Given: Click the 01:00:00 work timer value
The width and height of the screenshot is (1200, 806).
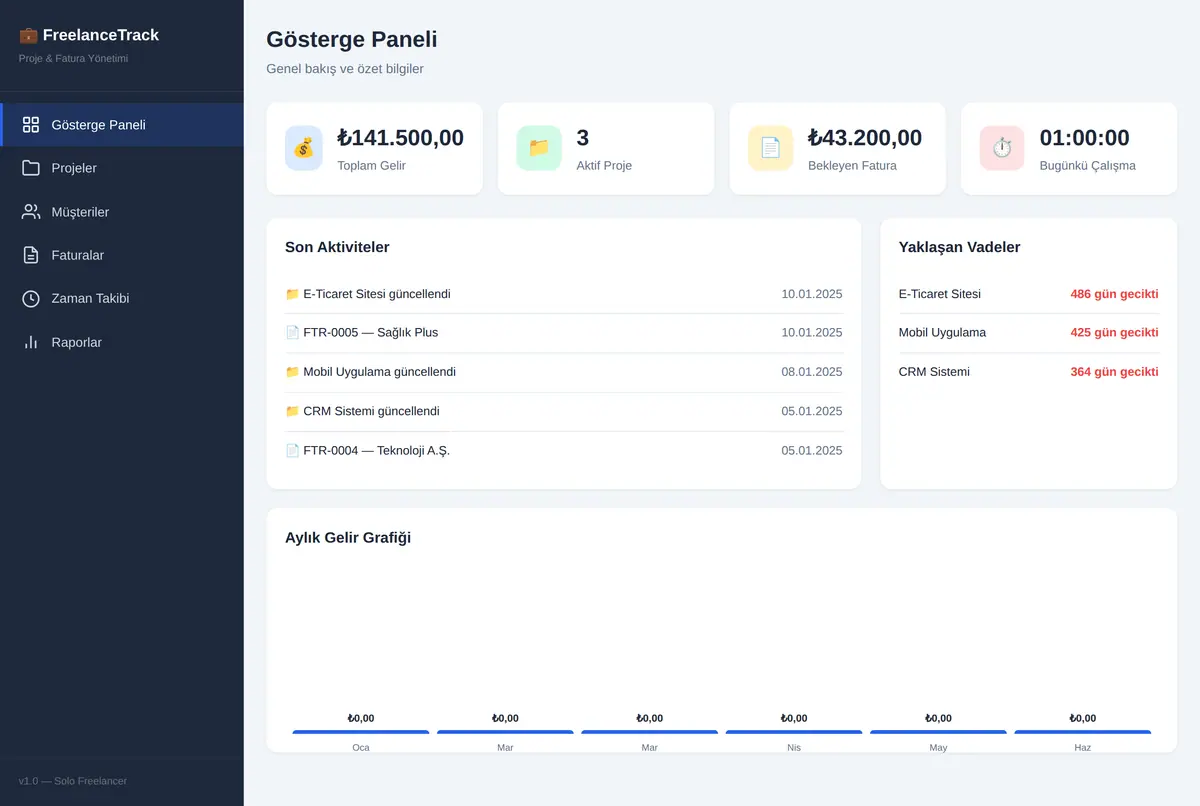Looking at the screenshot, I should [x=1085, y=138].
